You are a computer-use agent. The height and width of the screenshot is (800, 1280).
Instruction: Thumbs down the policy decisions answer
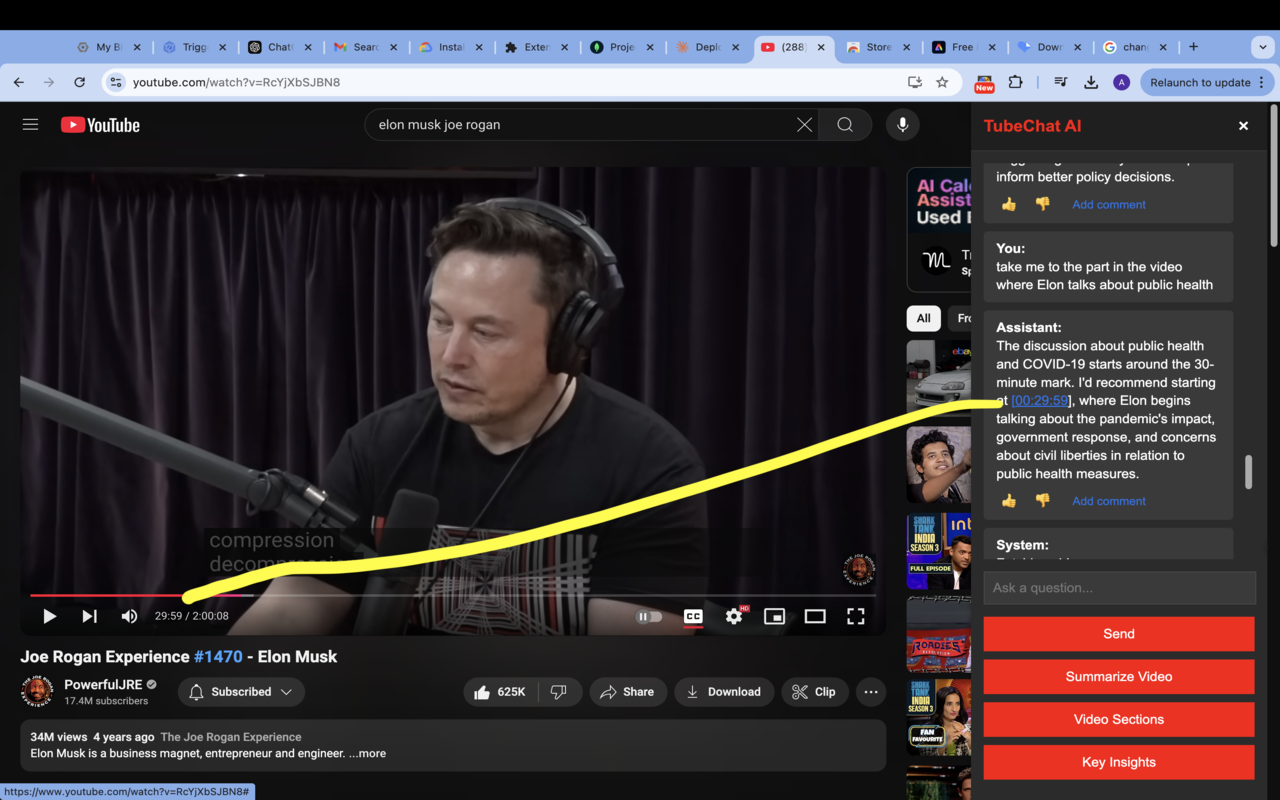pyautogui.click(x=1042, y=204)
